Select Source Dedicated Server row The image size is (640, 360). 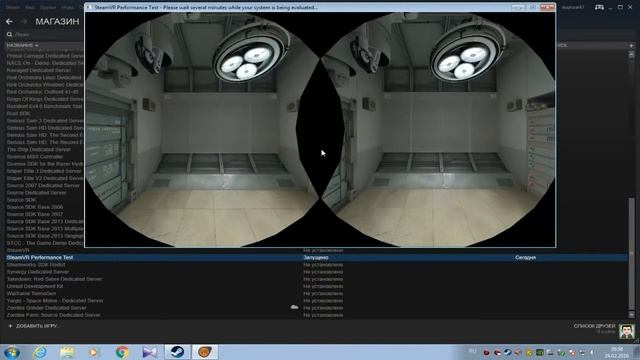pos(36,192)
